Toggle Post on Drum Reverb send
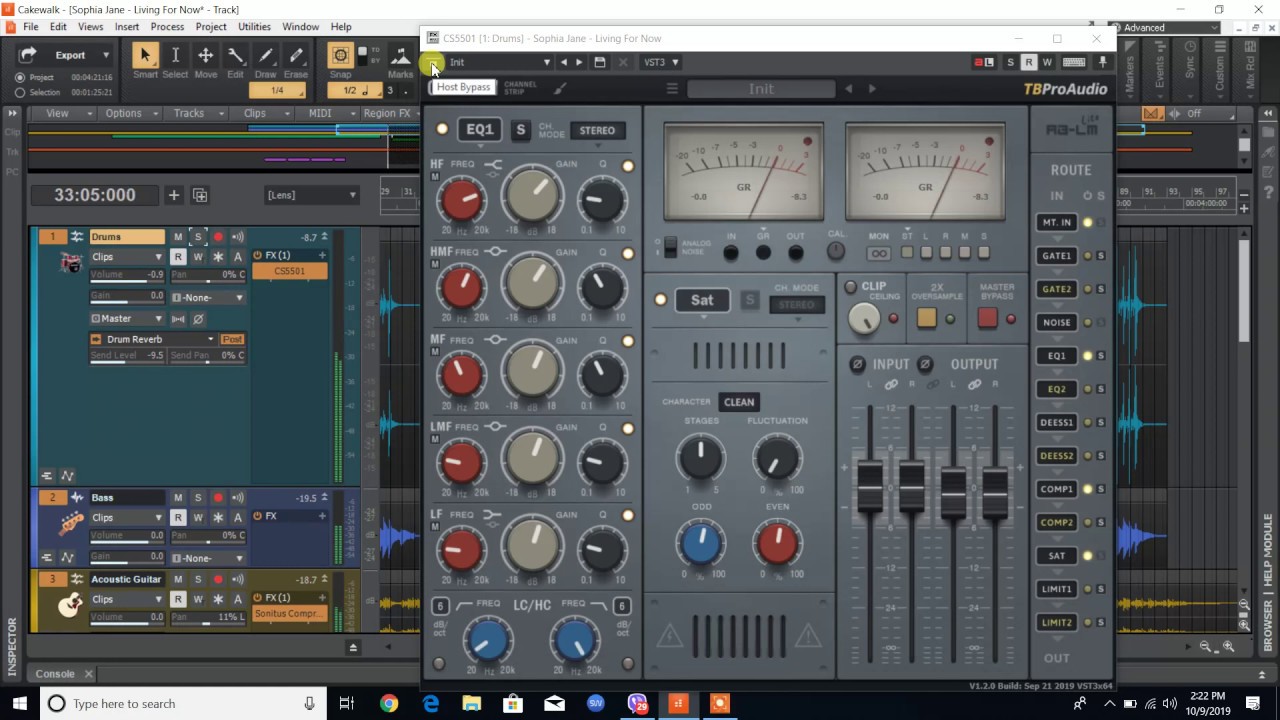This screenshot has width=1280, height=720. click(x=232, y=339)
